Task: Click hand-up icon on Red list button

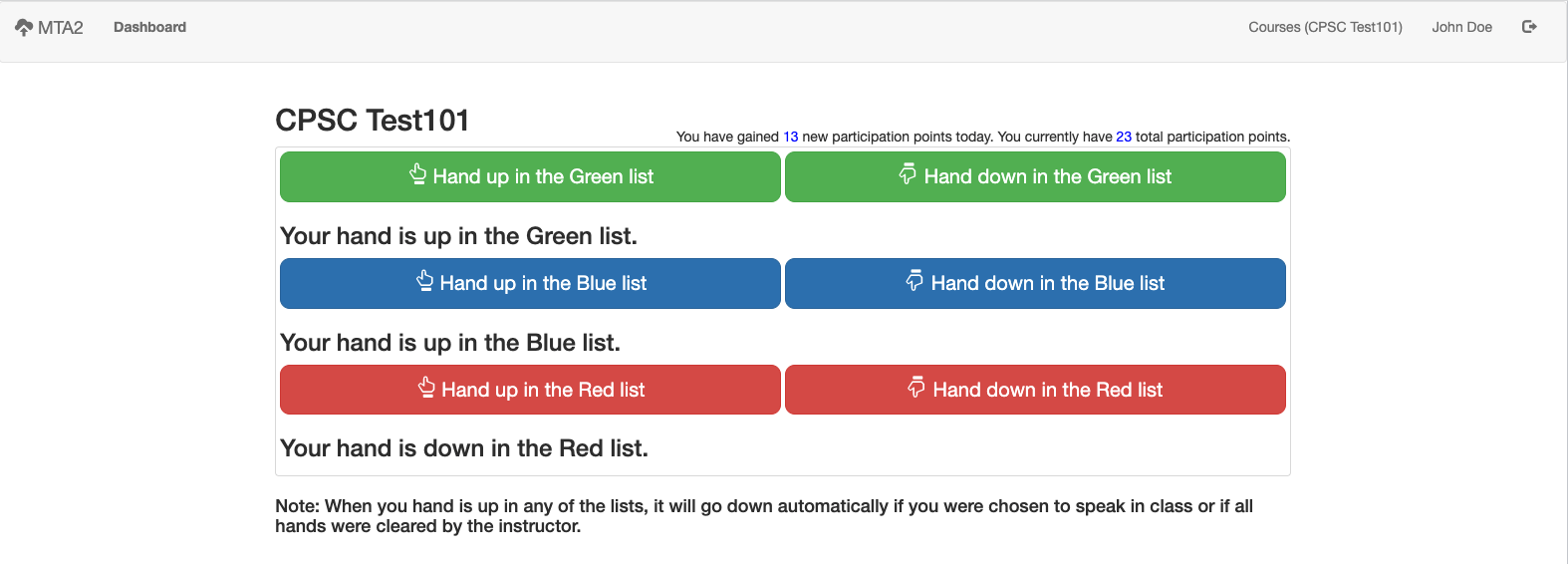Action: pos(426,388)
